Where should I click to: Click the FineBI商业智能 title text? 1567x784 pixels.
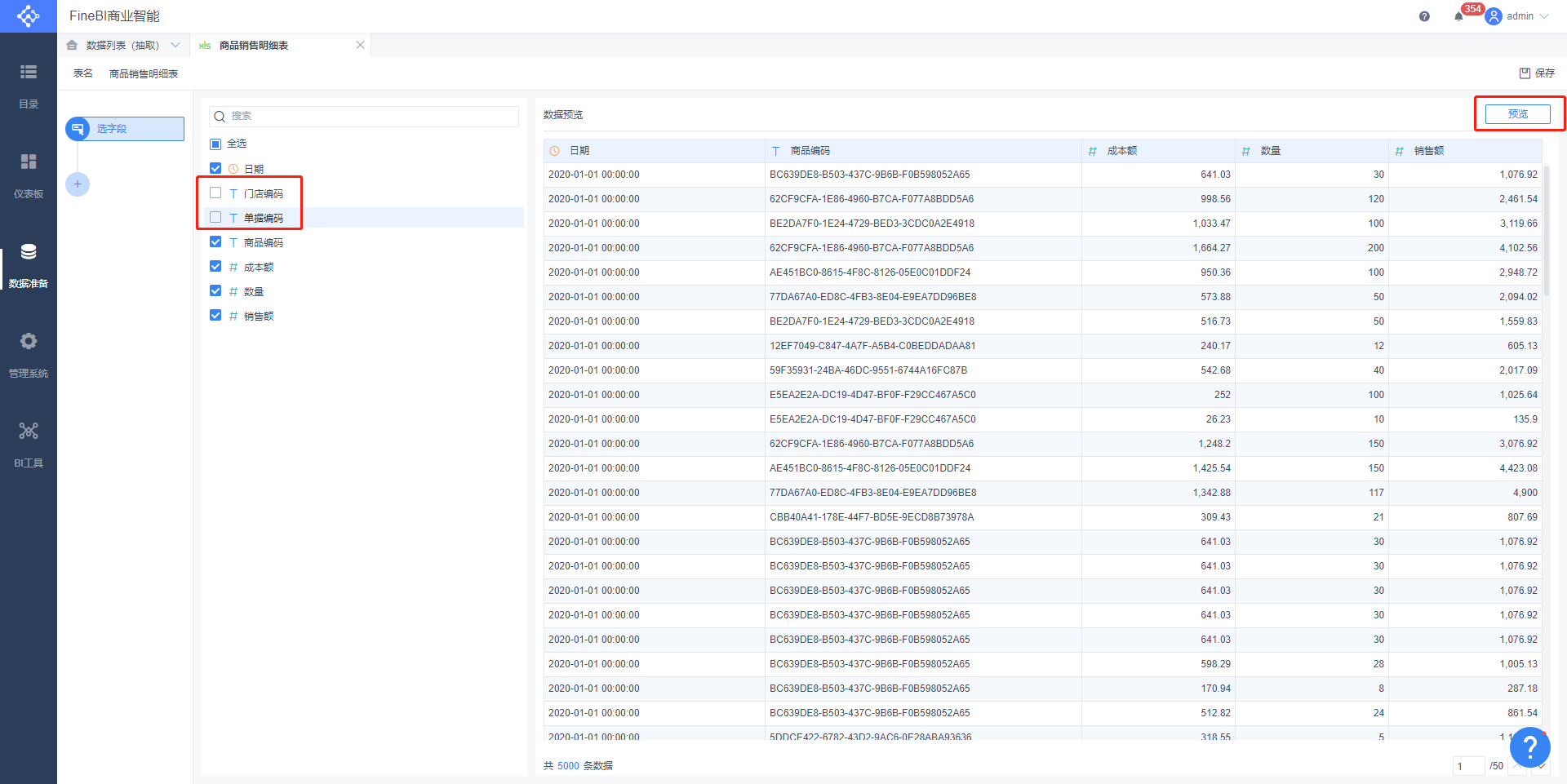click(114, 16)
